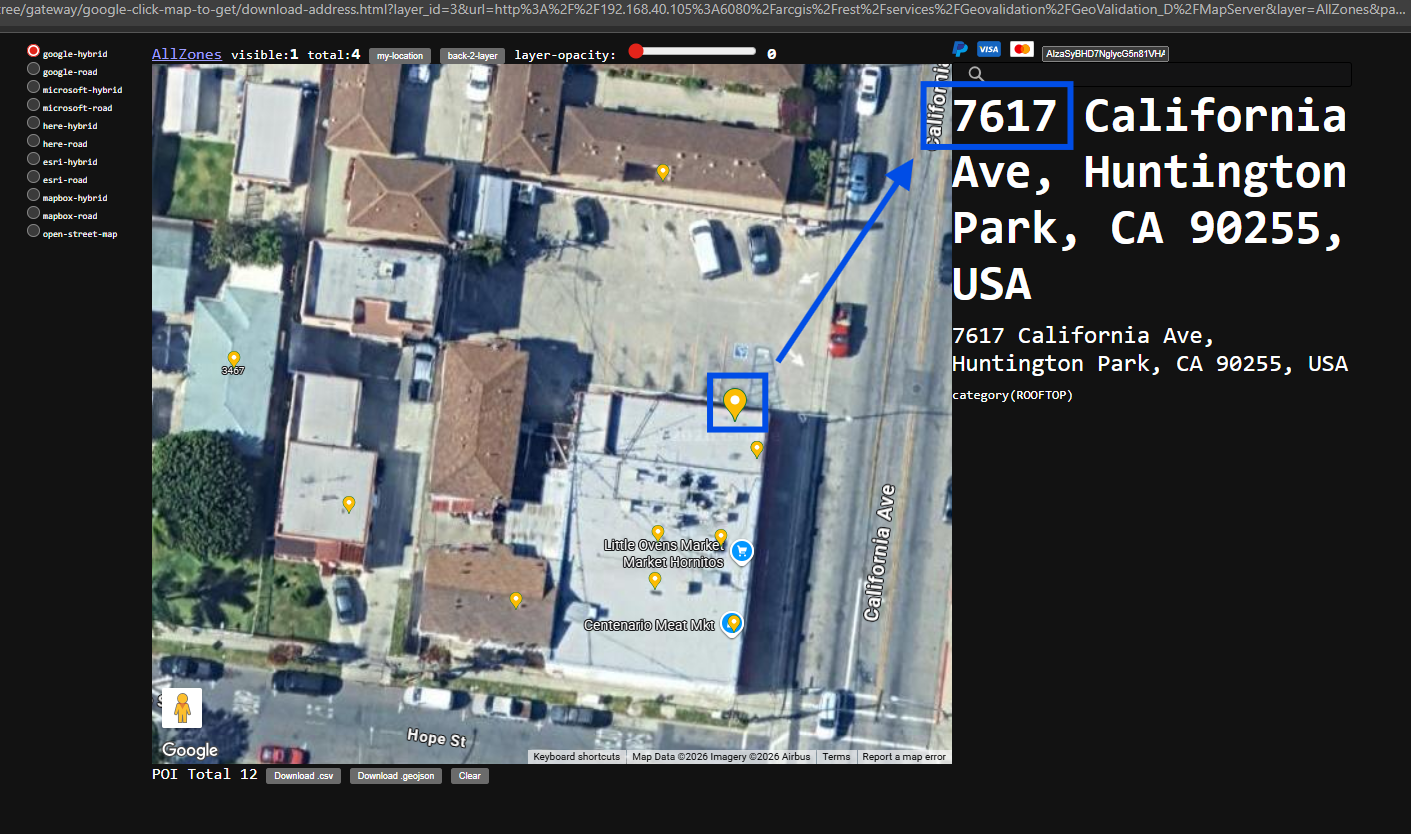This screenshot has width=1411, height=834.
Task: Click the Little Ovens Market shopping cart marker
Action: 741,551
